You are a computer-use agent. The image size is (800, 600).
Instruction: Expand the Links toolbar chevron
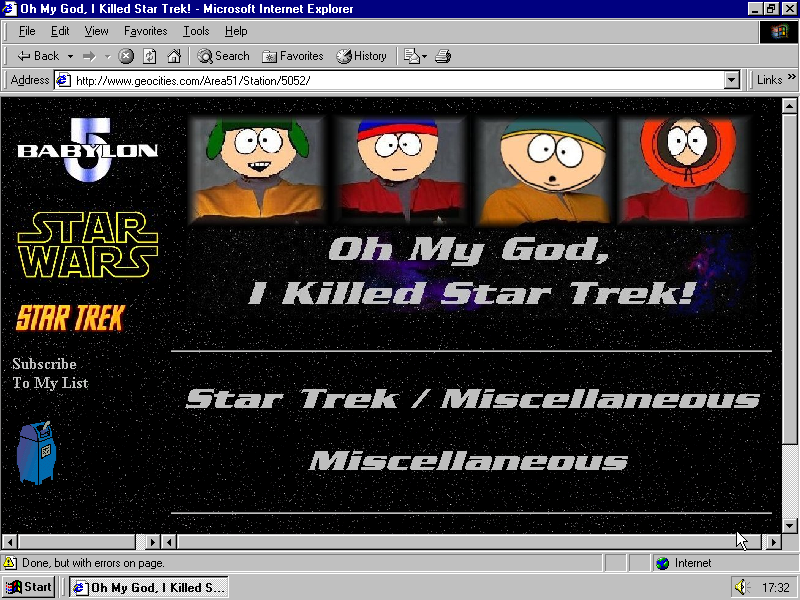[791, 78]
